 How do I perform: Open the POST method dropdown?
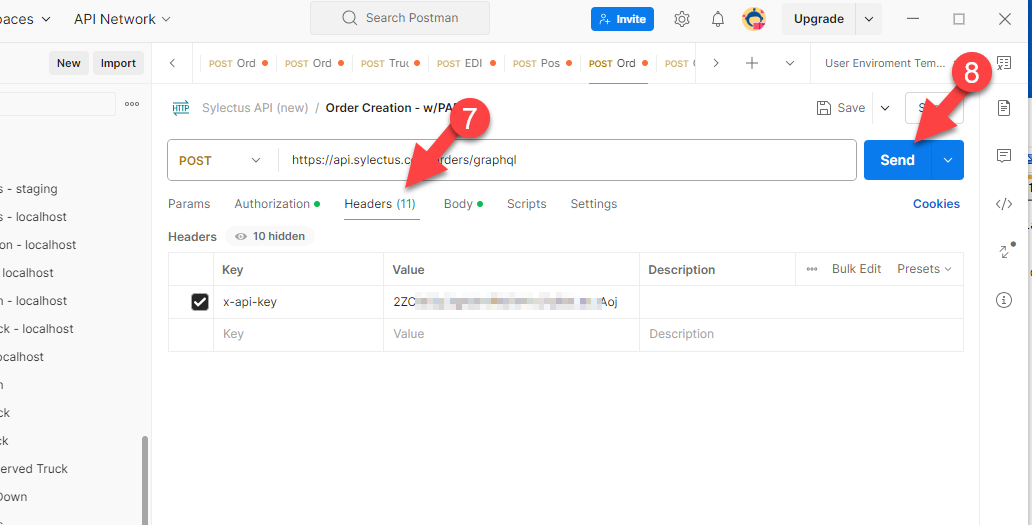pyautogui.click(x=220, y=160)
